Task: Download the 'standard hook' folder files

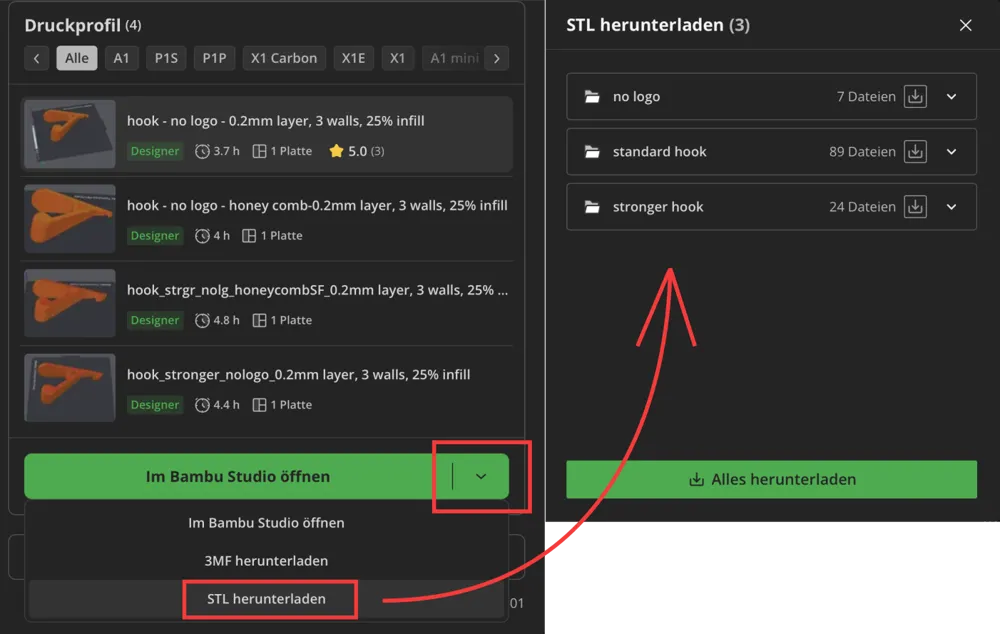Action: tap(915, 152)
